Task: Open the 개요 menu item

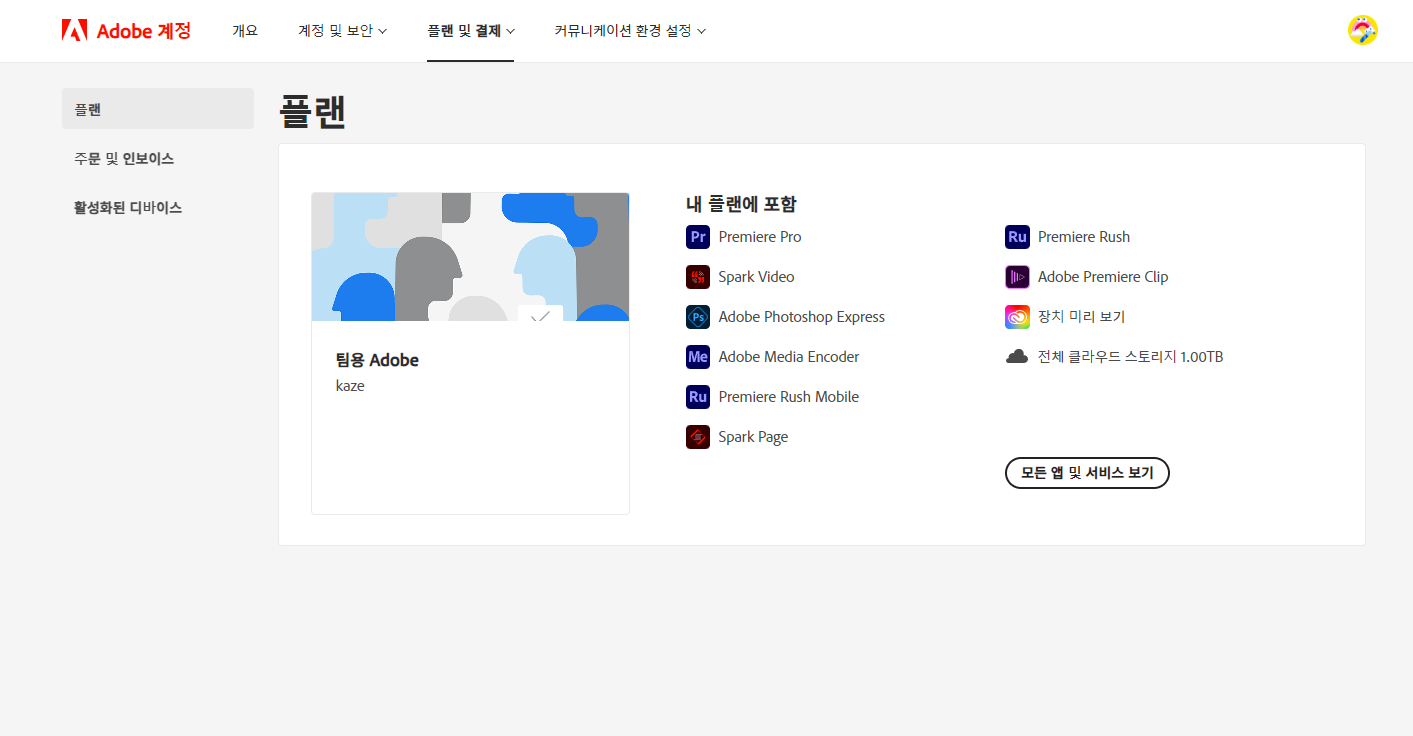Action: click(x=245, y=31)
